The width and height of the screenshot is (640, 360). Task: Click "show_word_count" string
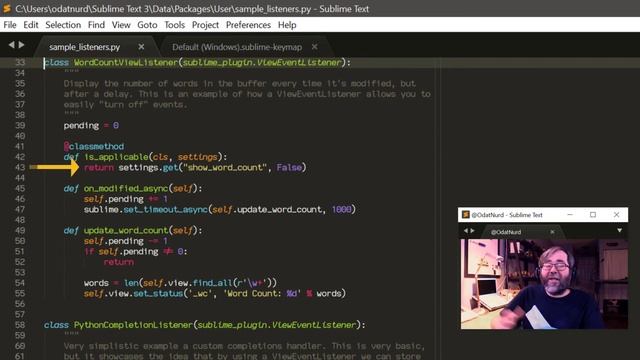tap(225, 167)
